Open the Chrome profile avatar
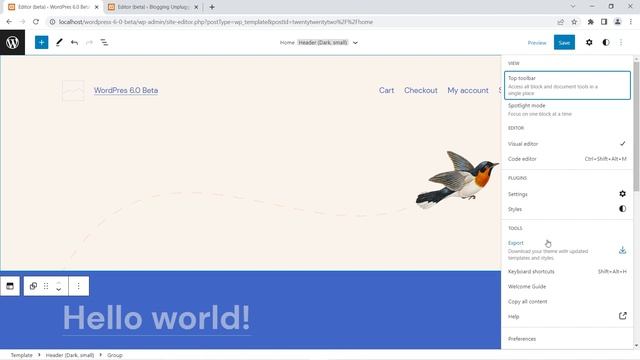 click(618, 22)
